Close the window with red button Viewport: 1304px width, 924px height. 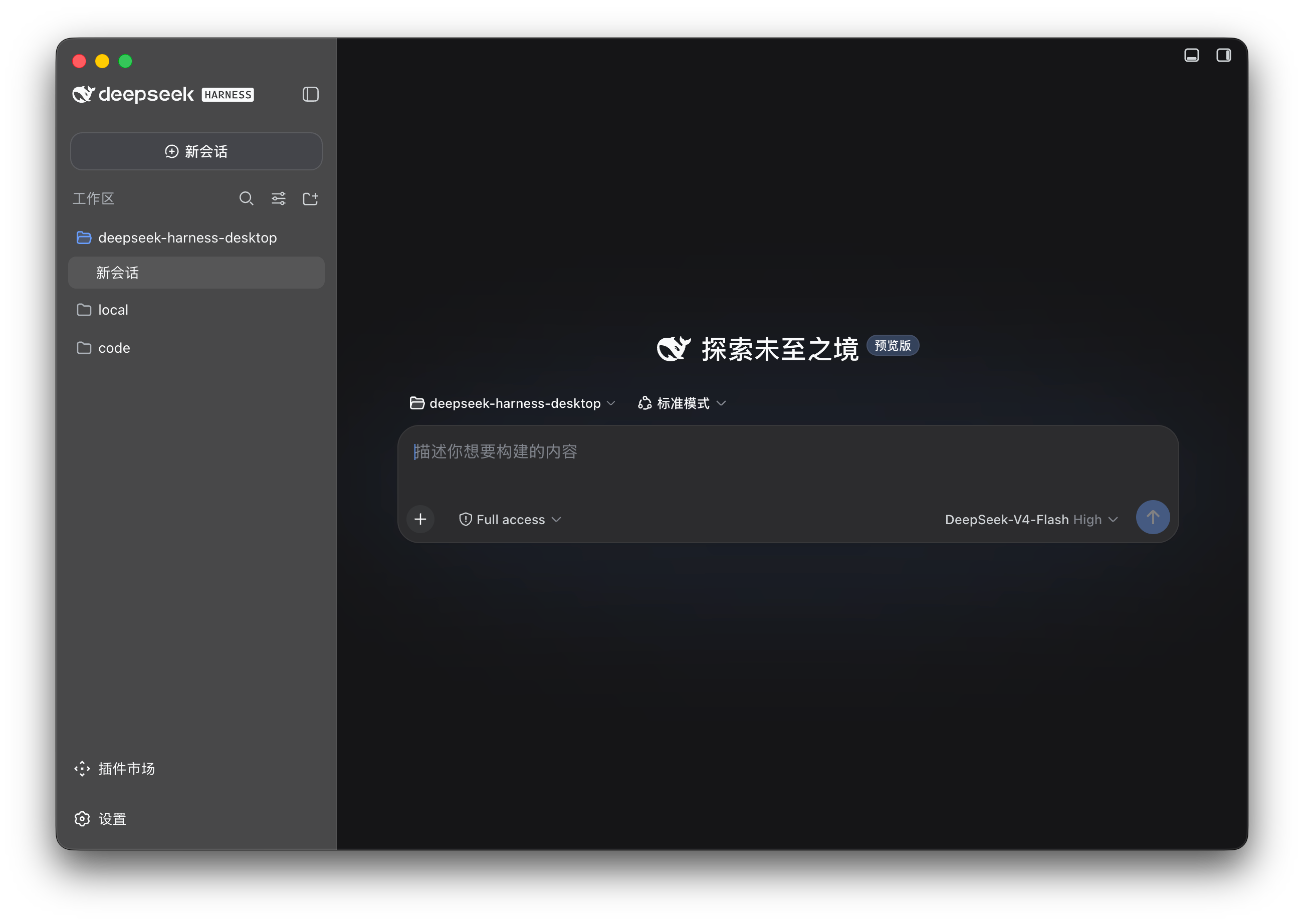click(79, 61)
